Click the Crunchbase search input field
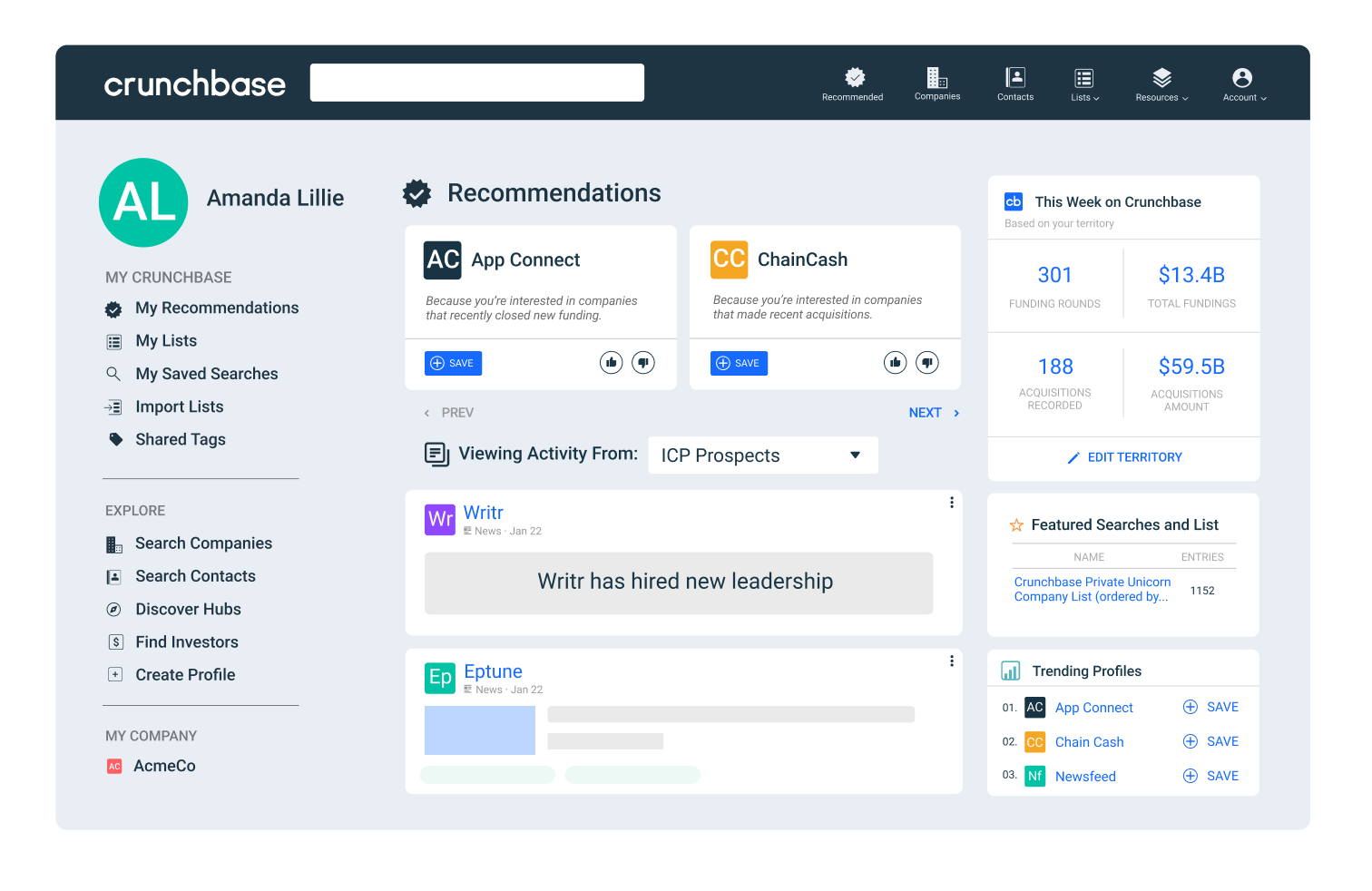This screenshot has width=1372, height=891. click(476, 82)
